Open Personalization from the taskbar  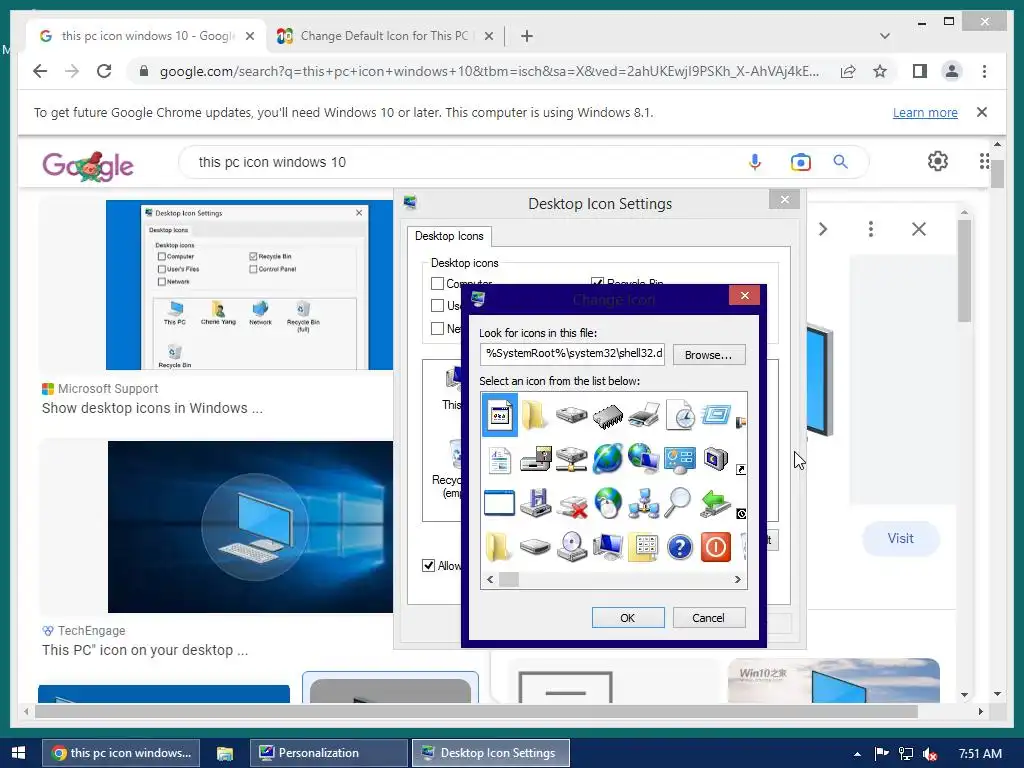(x=328, y=753)
